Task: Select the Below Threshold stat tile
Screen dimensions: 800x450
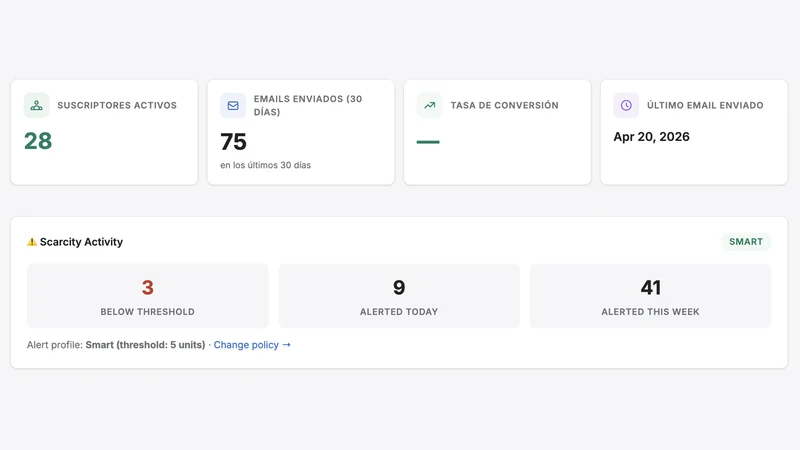Action: (x=147, y=296)
